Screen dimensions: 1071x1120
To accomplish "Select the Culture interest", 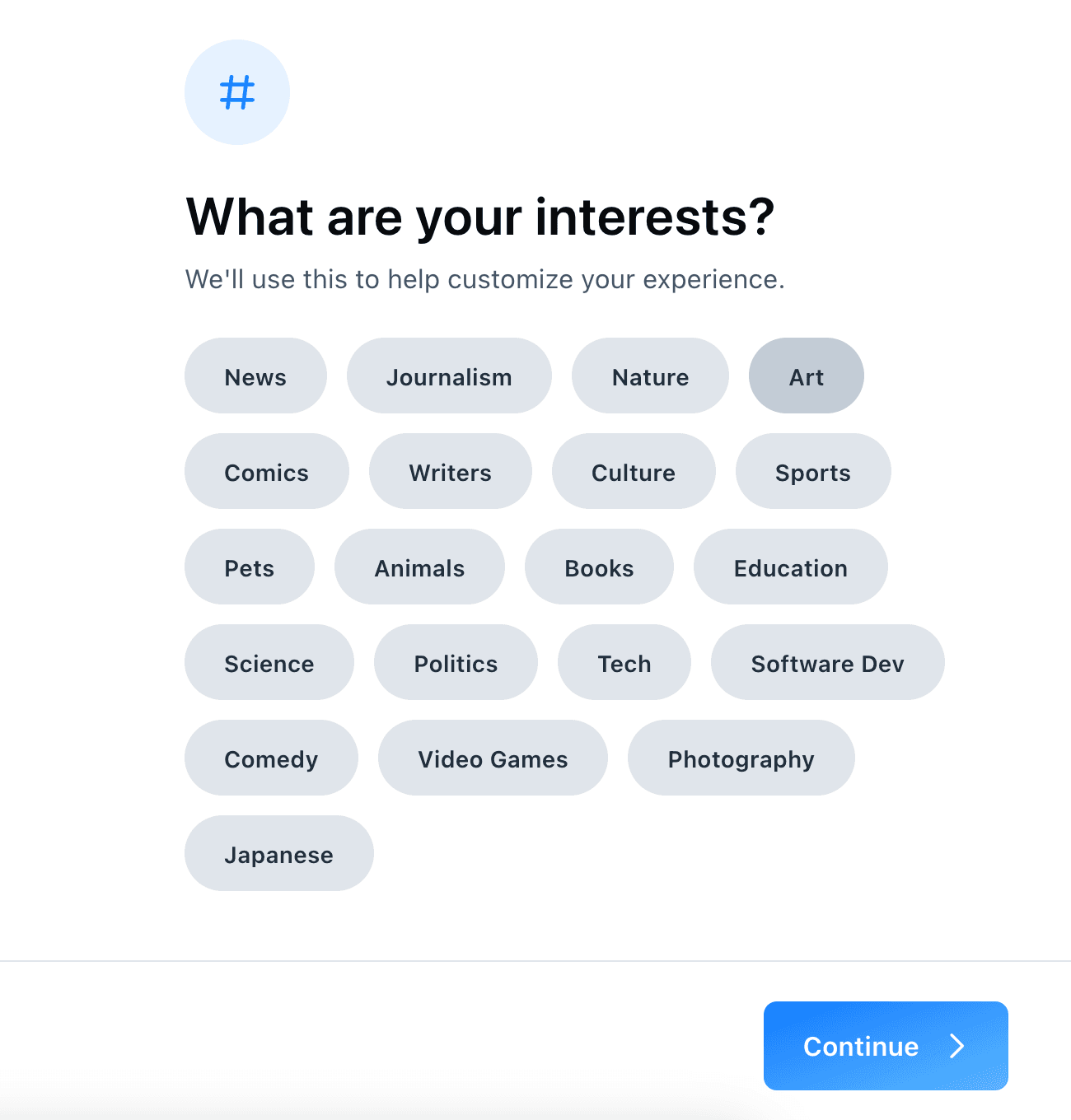I will [x=633, y=472].
